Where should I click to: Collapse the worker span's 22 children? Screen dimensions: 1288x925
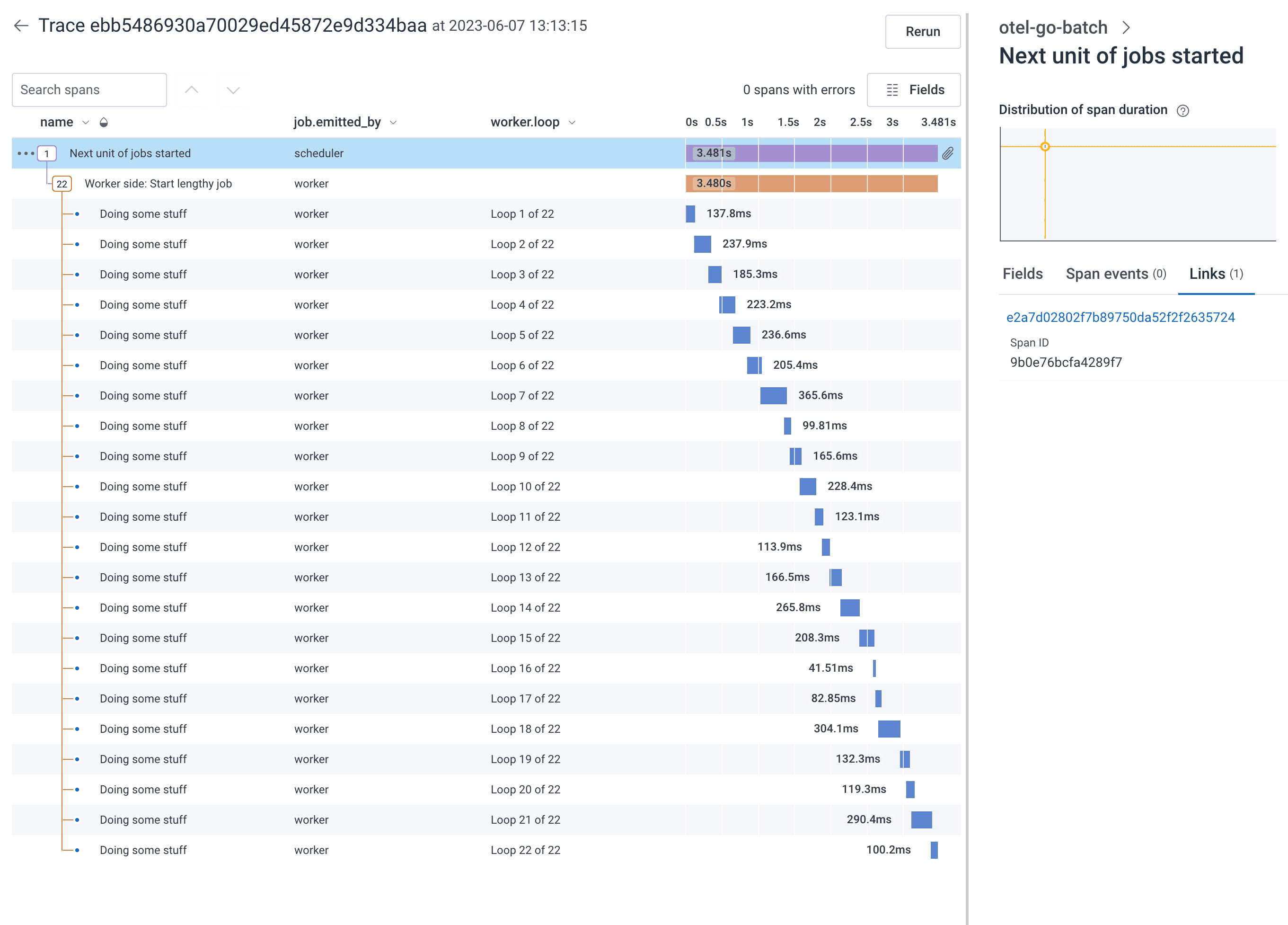tap(62, 184)
